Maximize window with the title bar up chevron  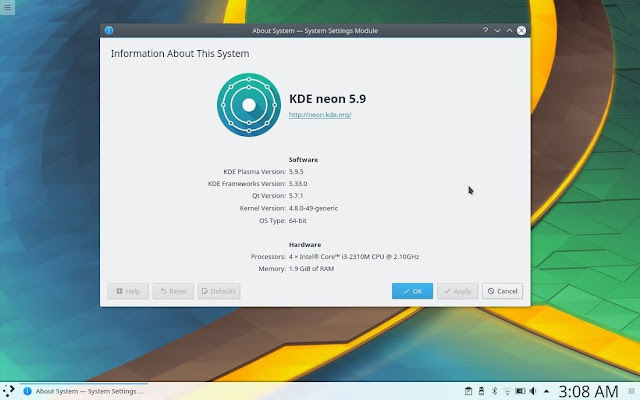pyautogui.click(x=509, y=31)
